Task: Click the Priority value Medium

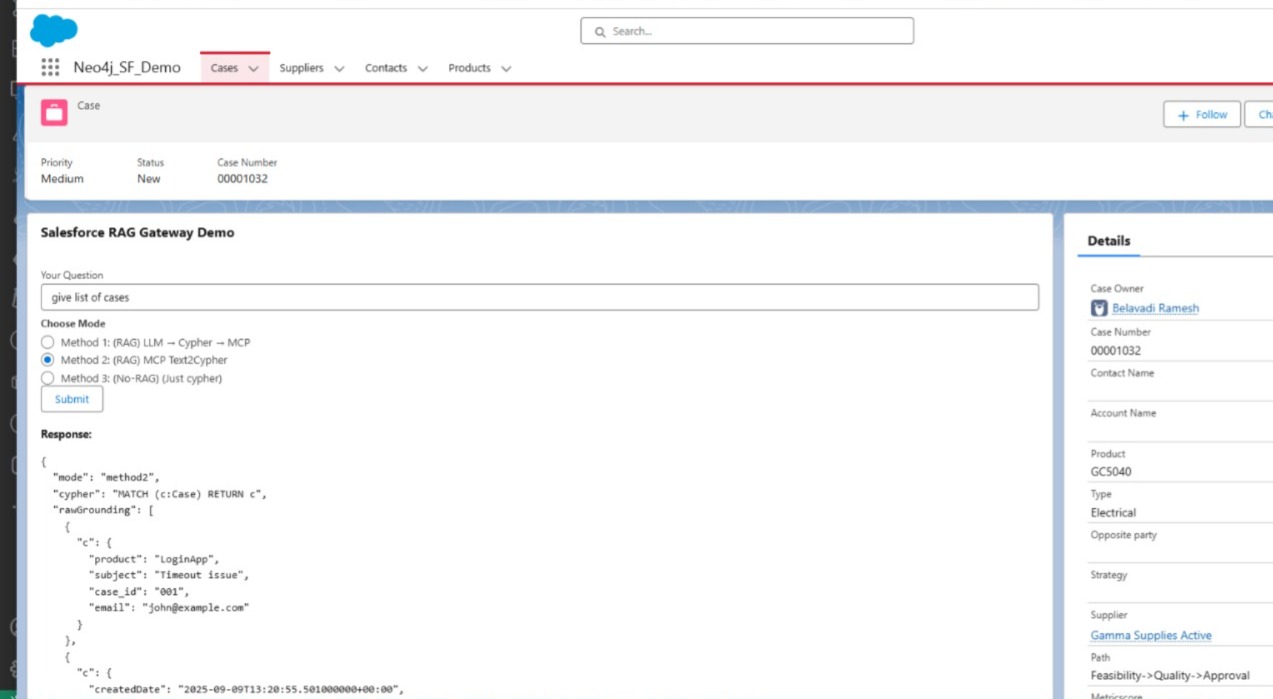Action: click(62, 179)
